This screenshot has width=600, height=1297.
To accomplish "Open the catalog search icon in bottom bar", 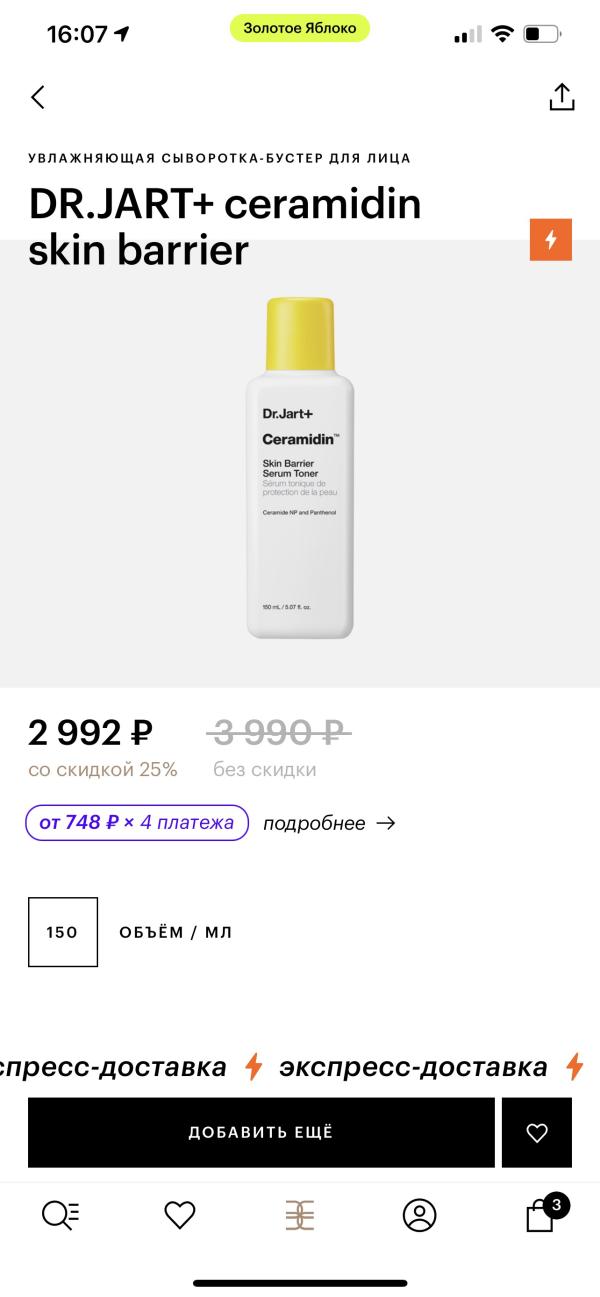I will click(x=60, y=1215).
